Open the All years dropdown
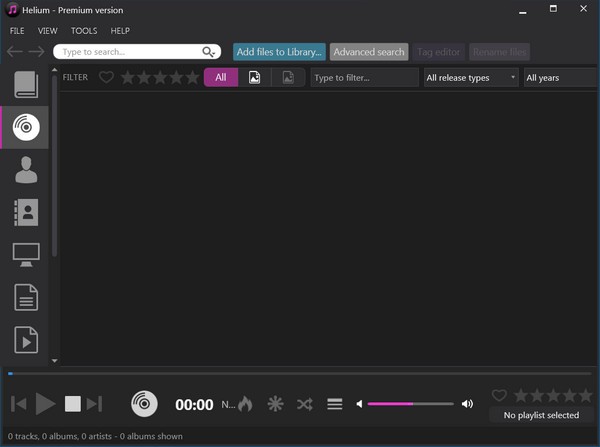Image resolution: width=600 pixels, height=447 pixels. pyautogui.click(x=558, y=77)
